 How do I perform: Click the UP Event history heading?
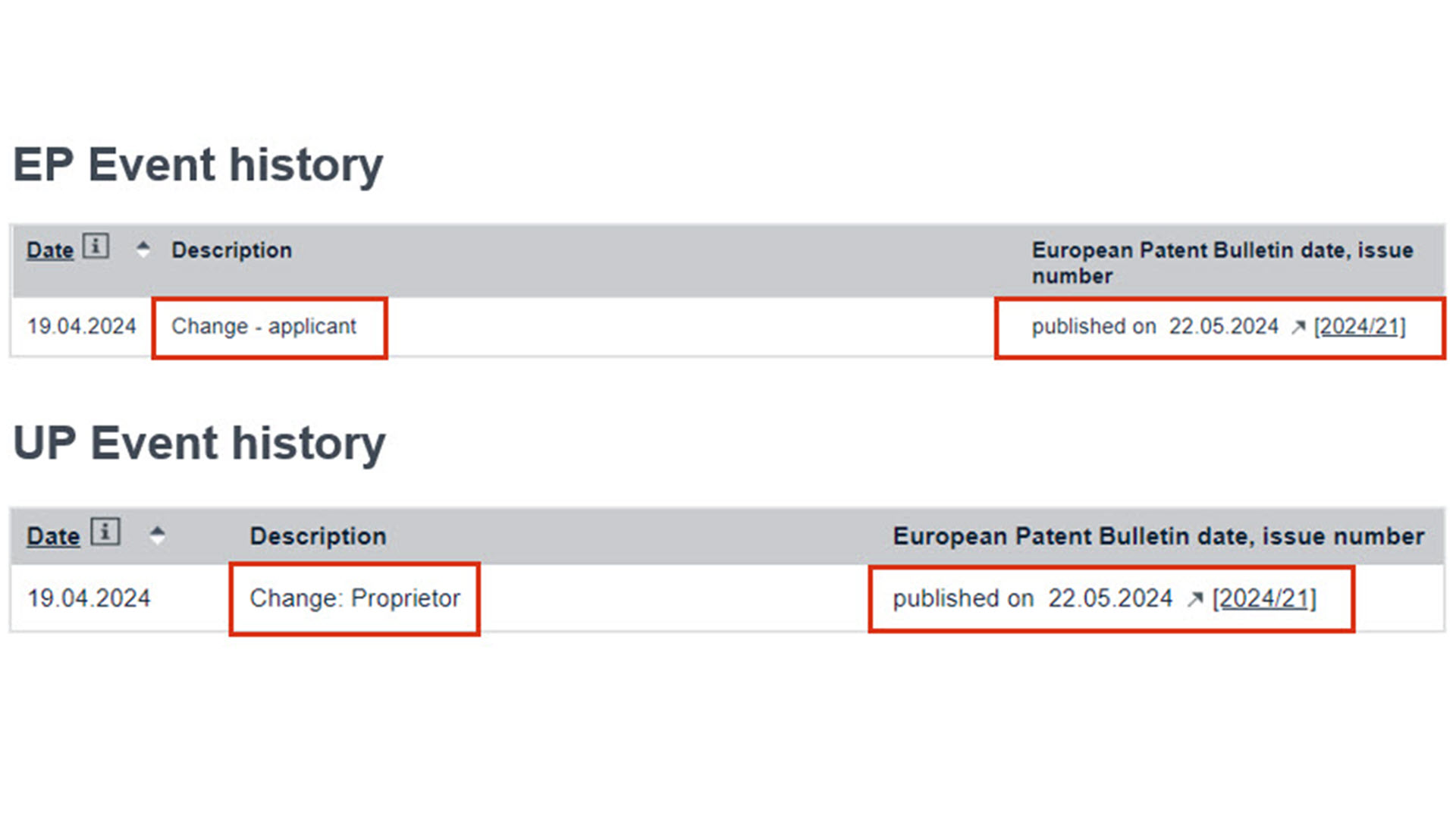(199, 443)
